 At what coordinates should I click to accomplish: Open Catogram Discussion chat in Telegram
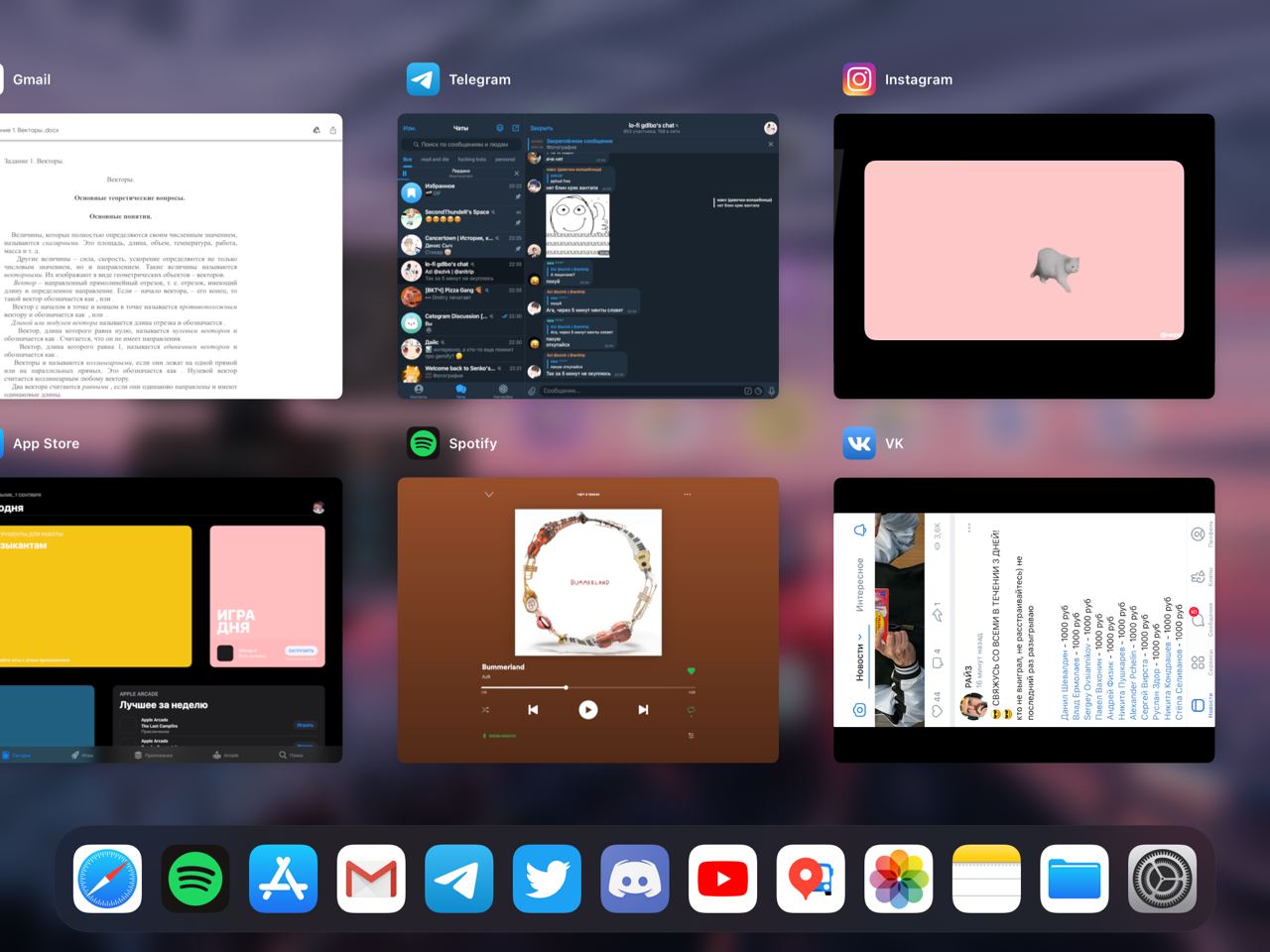pos(460,321)
